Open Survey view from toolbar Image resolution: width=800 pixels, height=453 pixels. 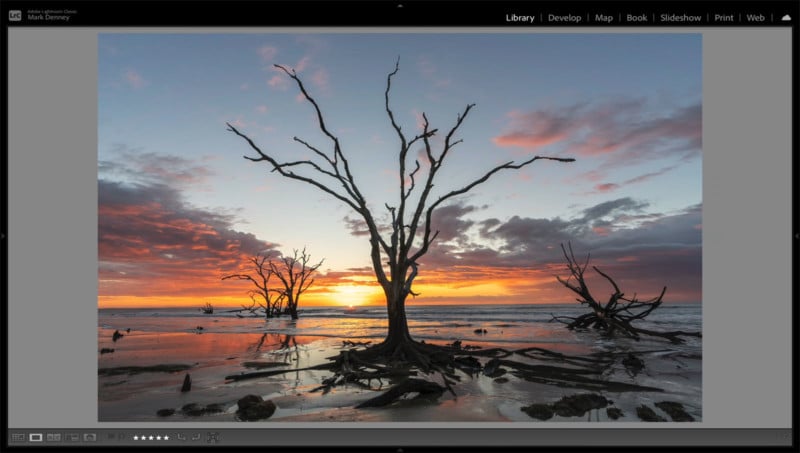[x=72, y=437]
